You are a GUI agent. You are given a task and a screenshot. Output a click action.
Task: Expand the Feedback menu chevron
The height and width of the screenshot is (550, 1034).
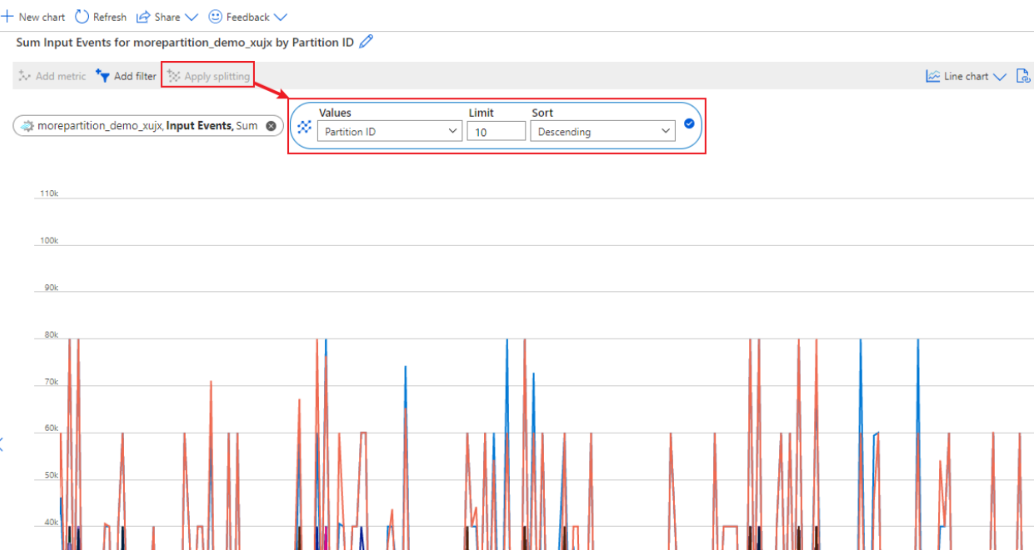coord(280,17)
